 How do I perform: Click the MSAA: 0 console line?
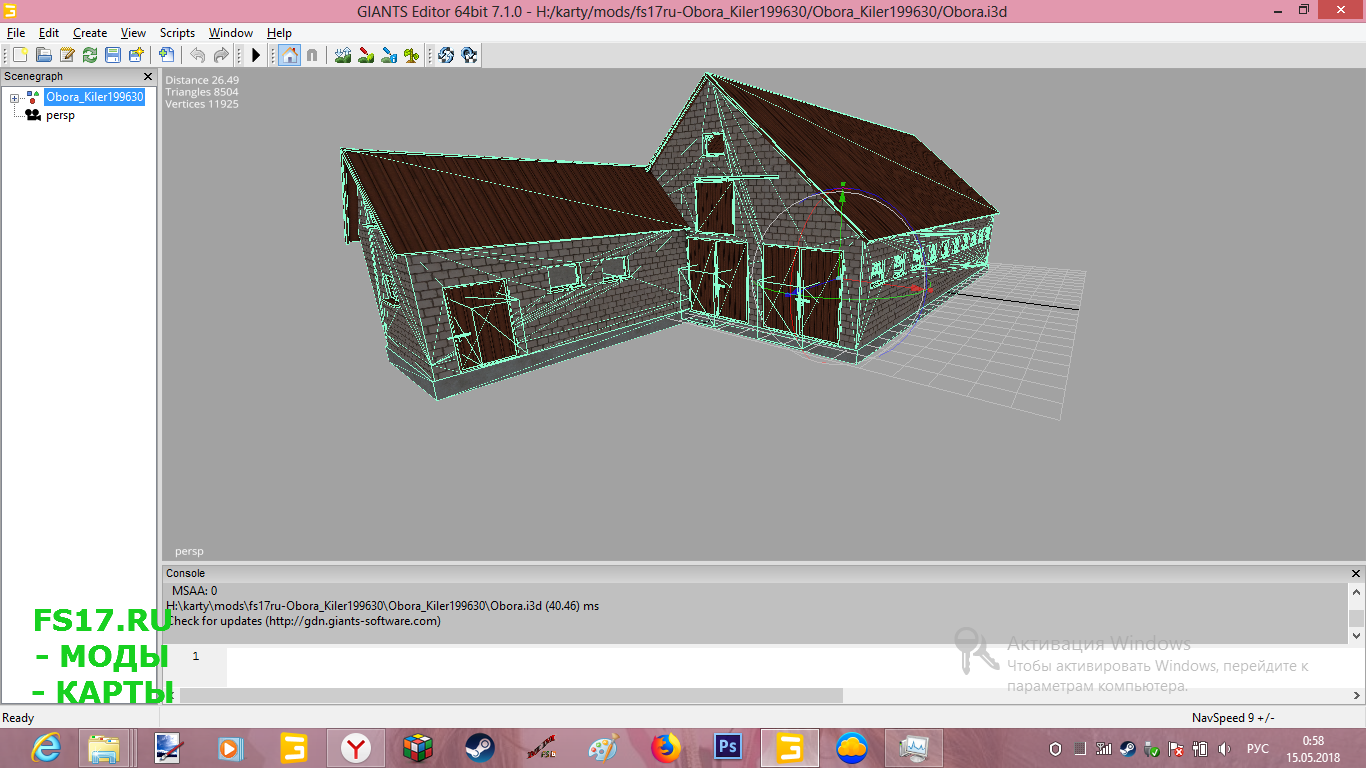194,591
